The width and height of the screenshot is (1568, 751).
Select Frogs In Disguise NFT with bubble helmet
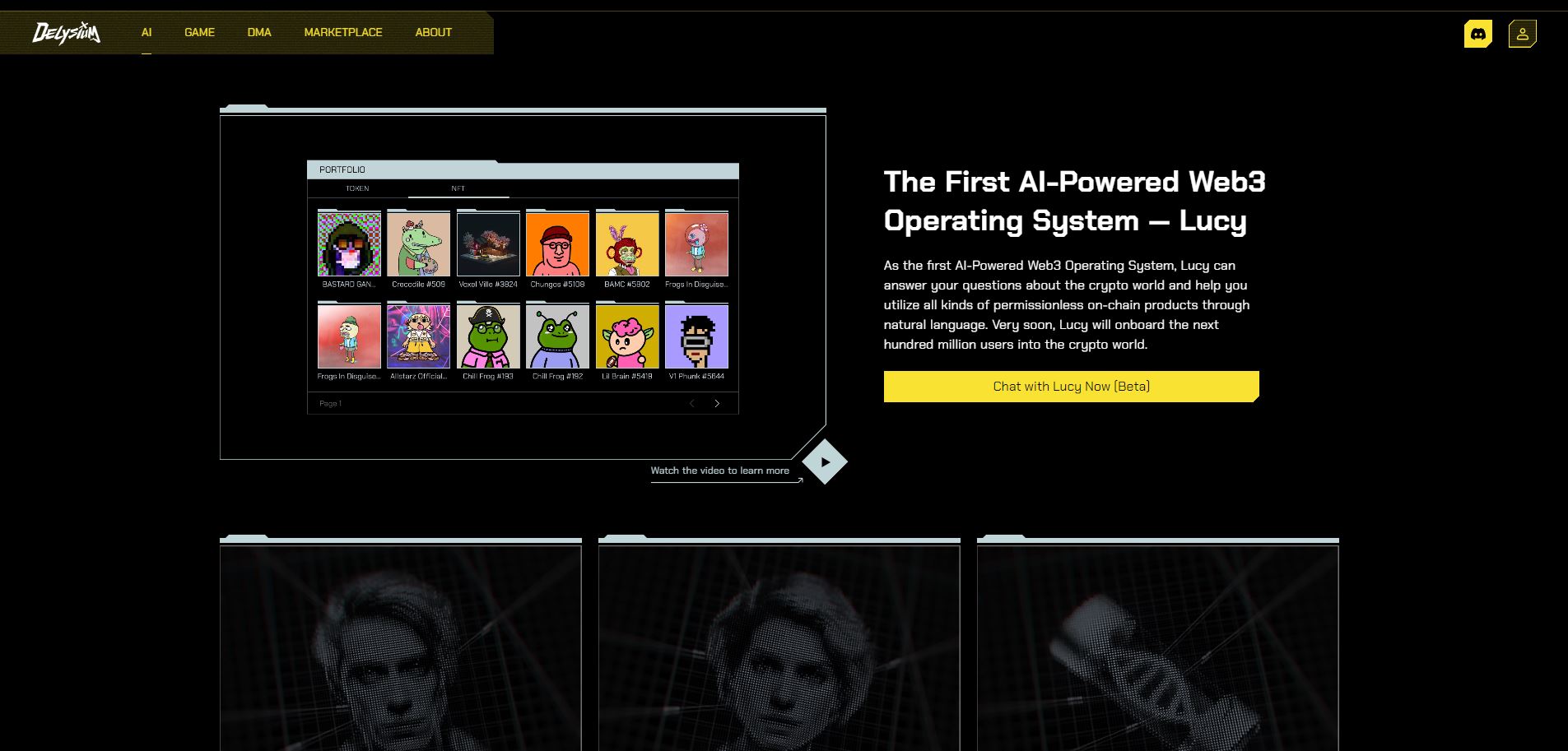[697, 244]
